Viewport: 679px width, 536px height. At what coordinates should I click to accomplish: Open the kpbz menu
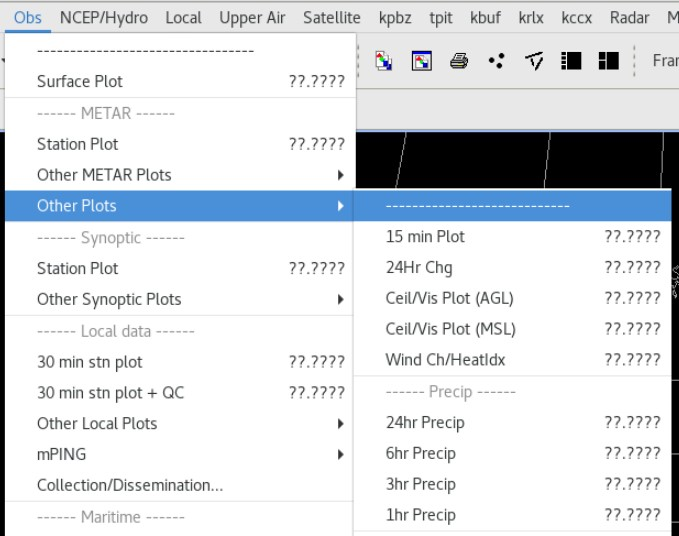tap(395, 18)
